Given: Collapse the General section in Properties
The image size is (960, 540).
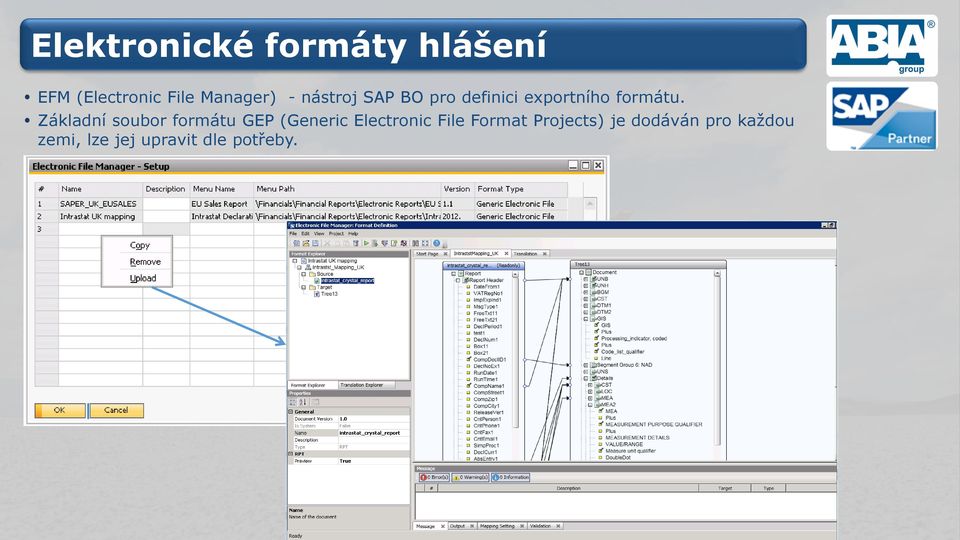Looking at the screenshot, I should click(290, 411).
